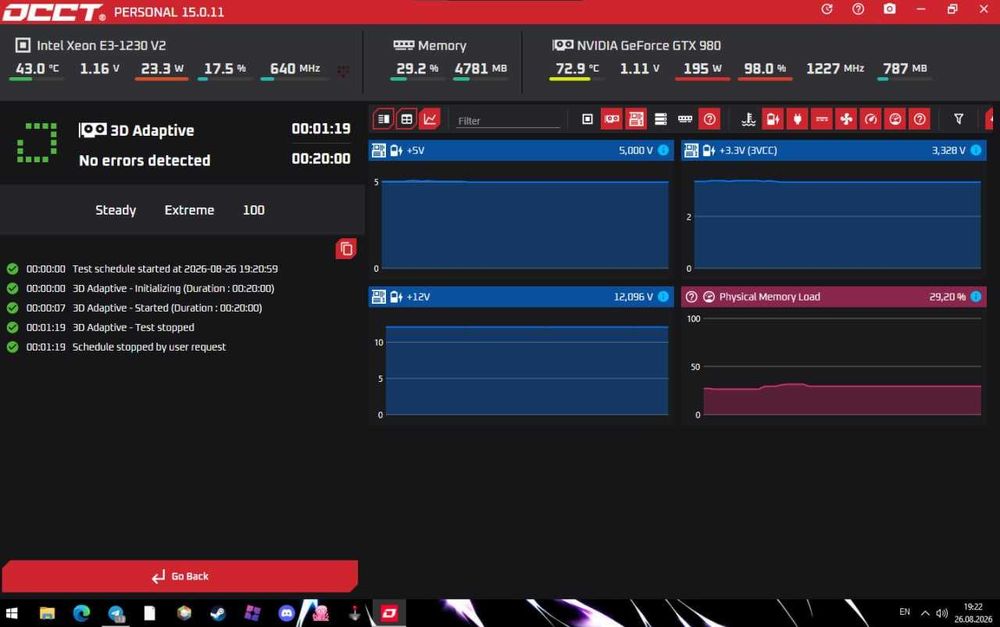
Task: Click the history clock icon in title bar
Action: [x=827, y=9]
